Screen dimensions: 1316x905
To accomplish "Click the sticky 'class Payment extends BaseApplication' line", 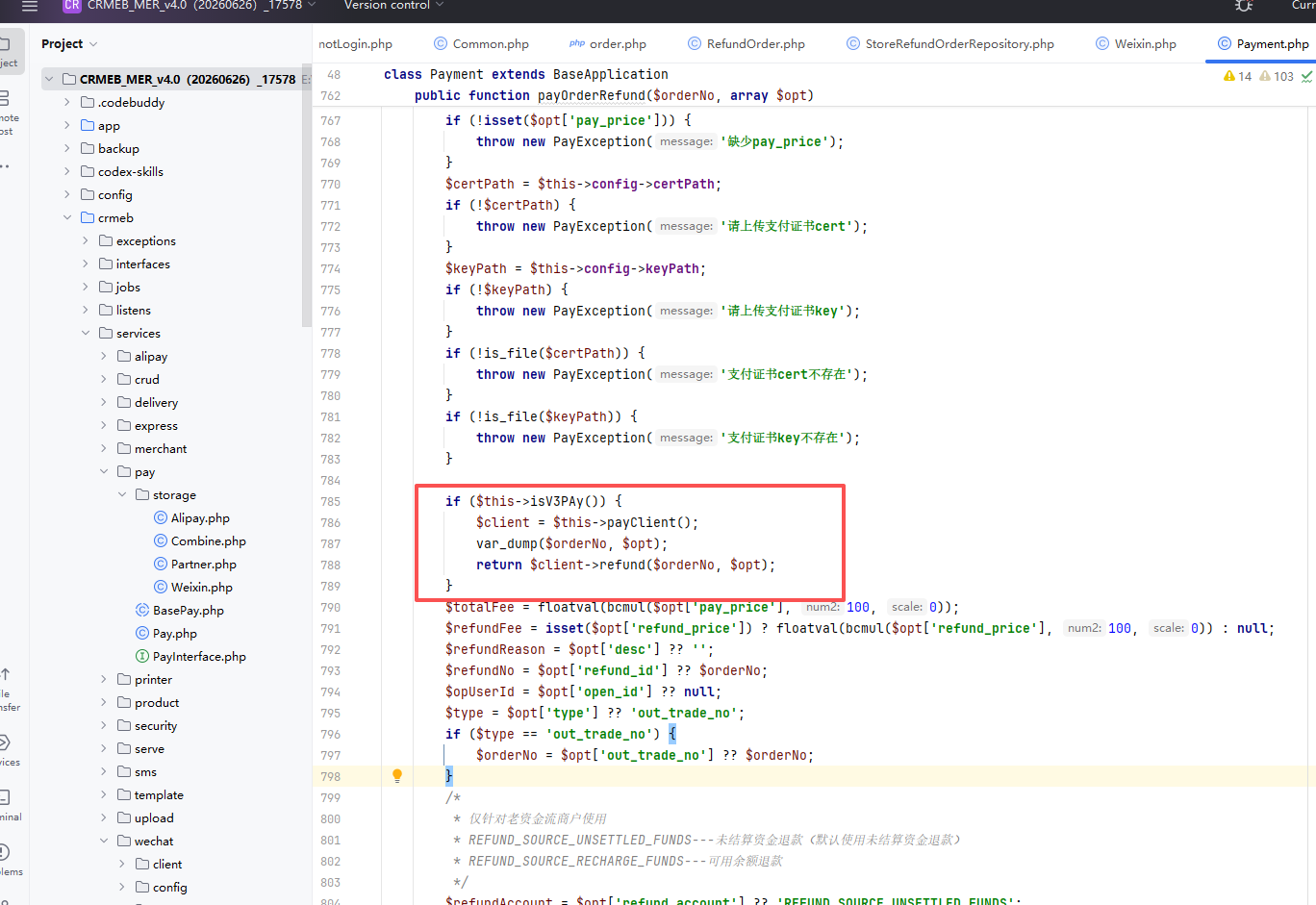I will click(525, 74).
